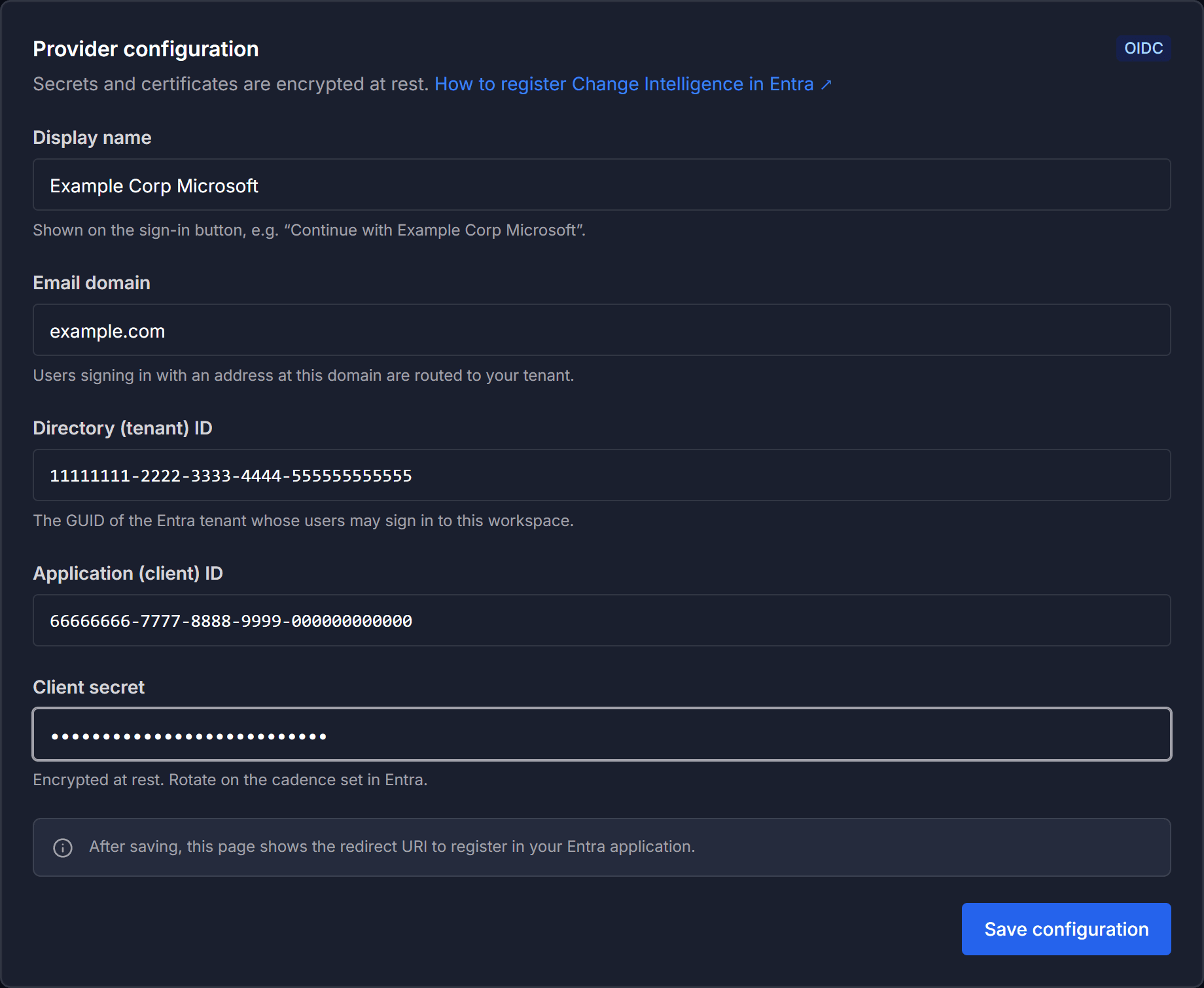Screen dimensions: 1204x988
Task: Click 'Encrypted at rest. Rotate on the cadence' text
Action: [230, 780]
